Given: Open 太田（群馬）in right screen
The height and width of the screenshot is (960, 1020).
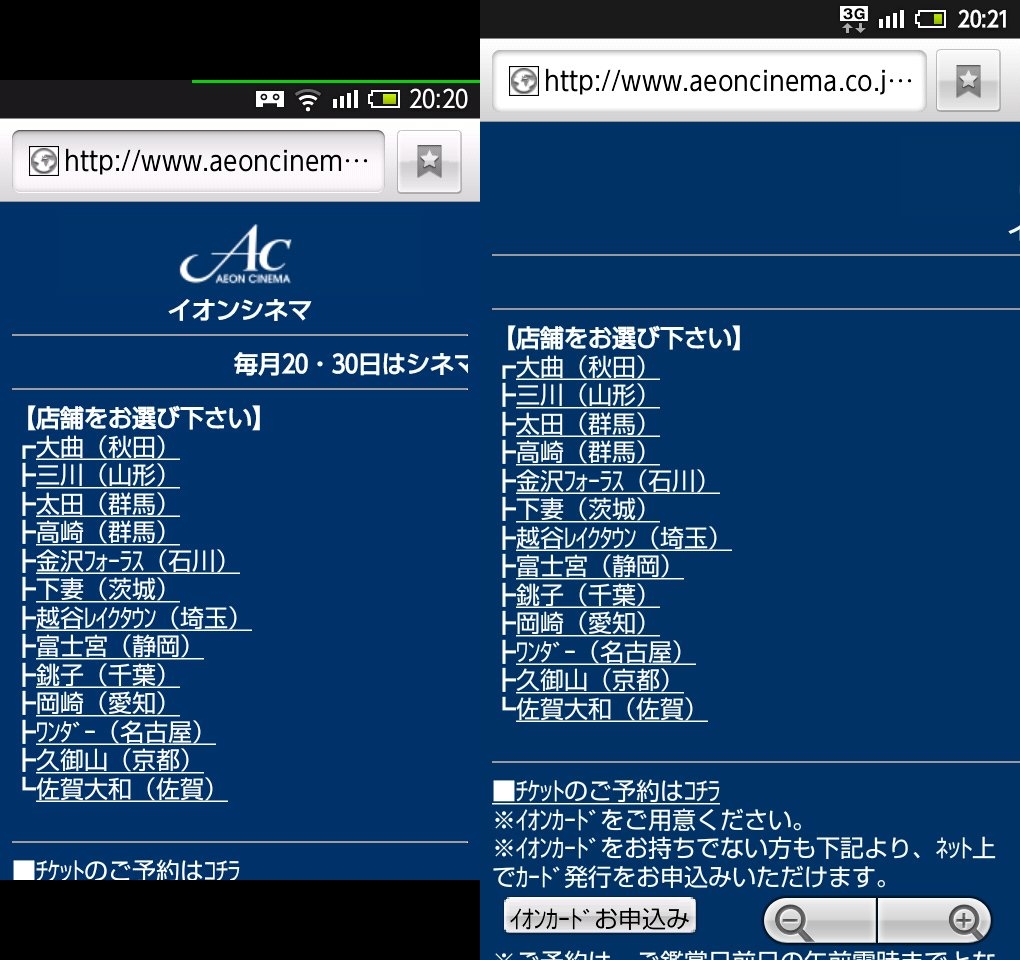Looking at the screenshot, I should (587, 424).
